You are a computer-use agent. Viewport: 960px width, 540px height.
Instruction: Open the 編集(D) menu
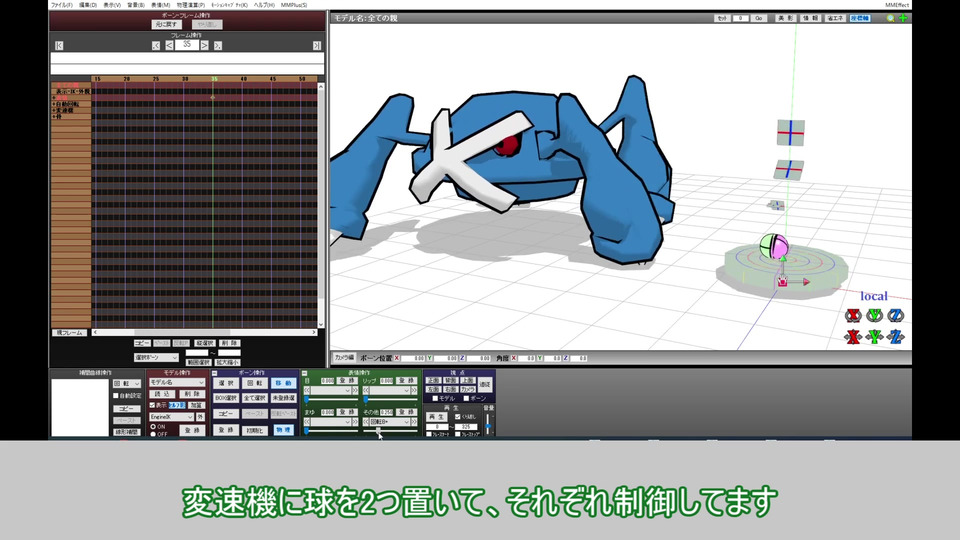[x=88, y=5]
